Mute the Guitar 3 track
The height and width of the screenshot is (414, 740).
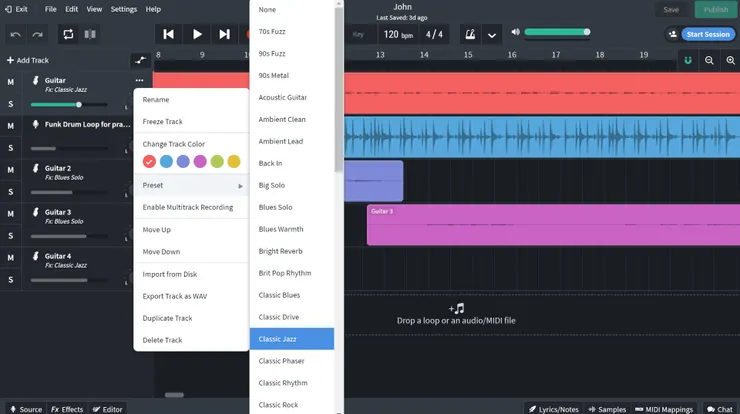(x=10, y=214)
